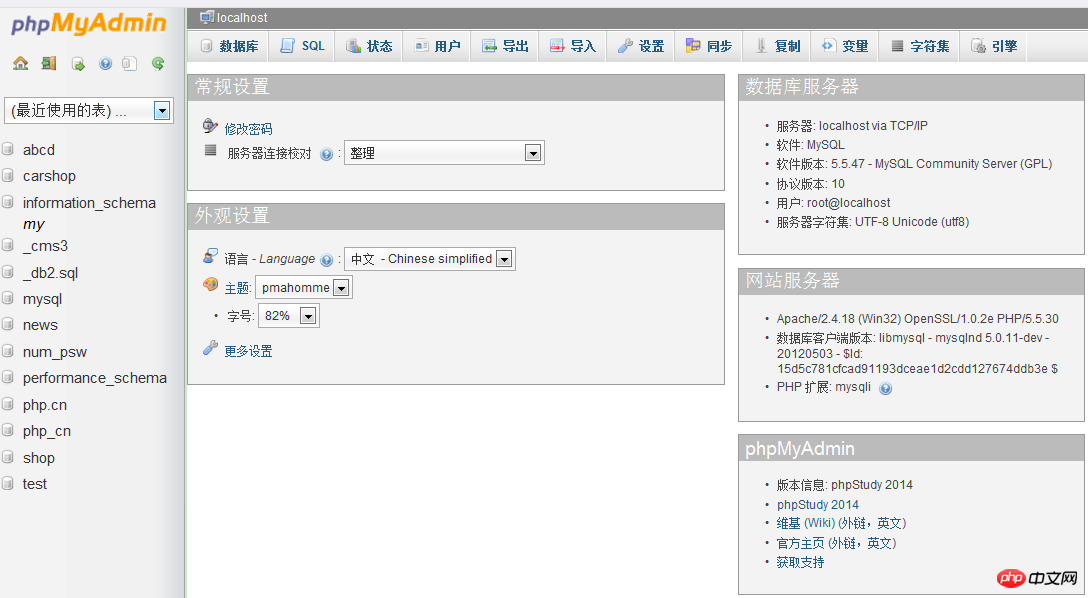This screenshot has width=1088, height=598.
Task: Select the _db2.sql database
Action: (50, 273)
